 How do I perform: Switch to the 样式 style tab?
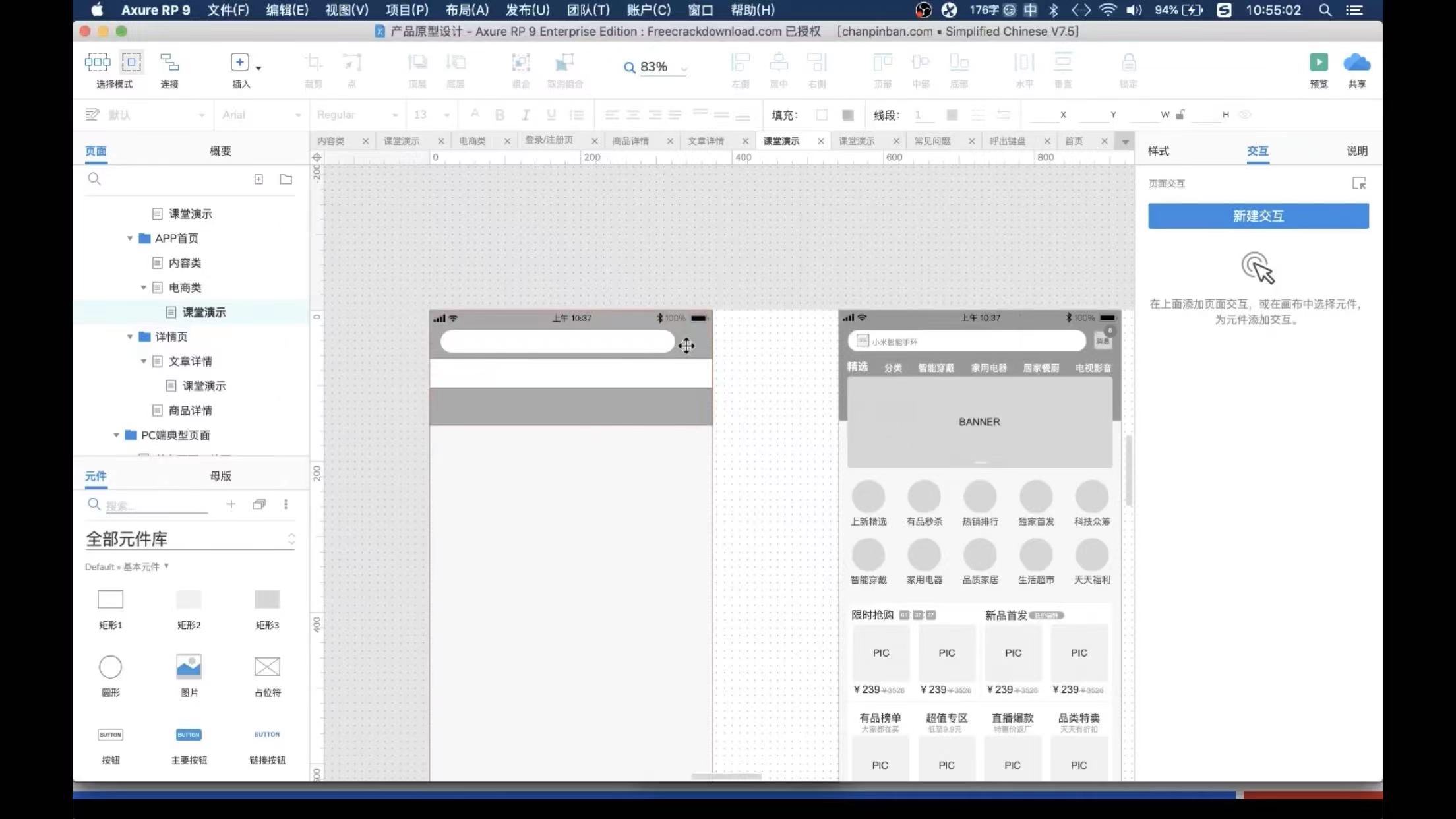click(x=1158, y=151)
